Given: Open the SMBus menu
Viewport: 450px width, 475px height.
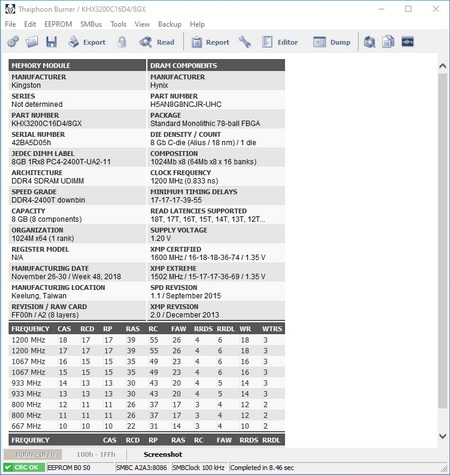Looking at the screenshot, I should click(91, 24).
